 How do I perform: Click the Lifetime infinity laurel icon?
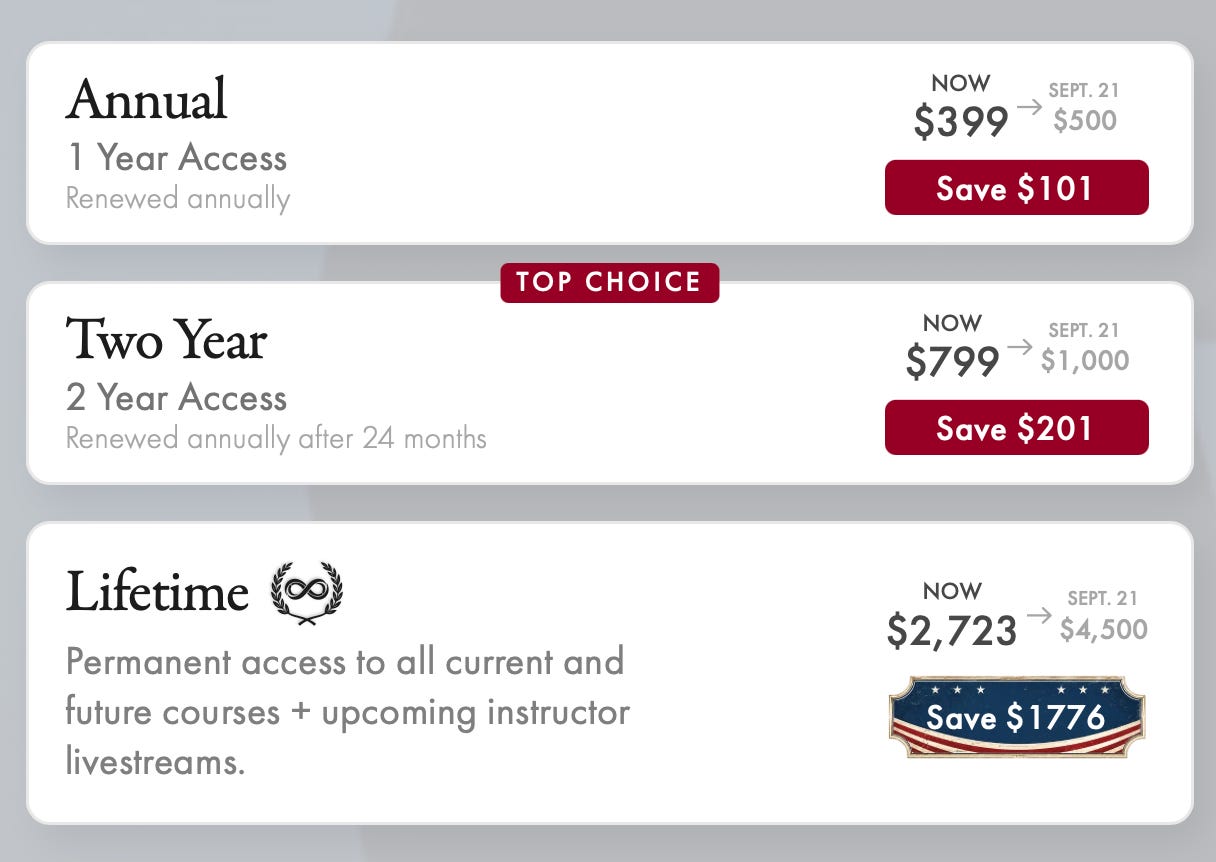click(x=306, y=593)
